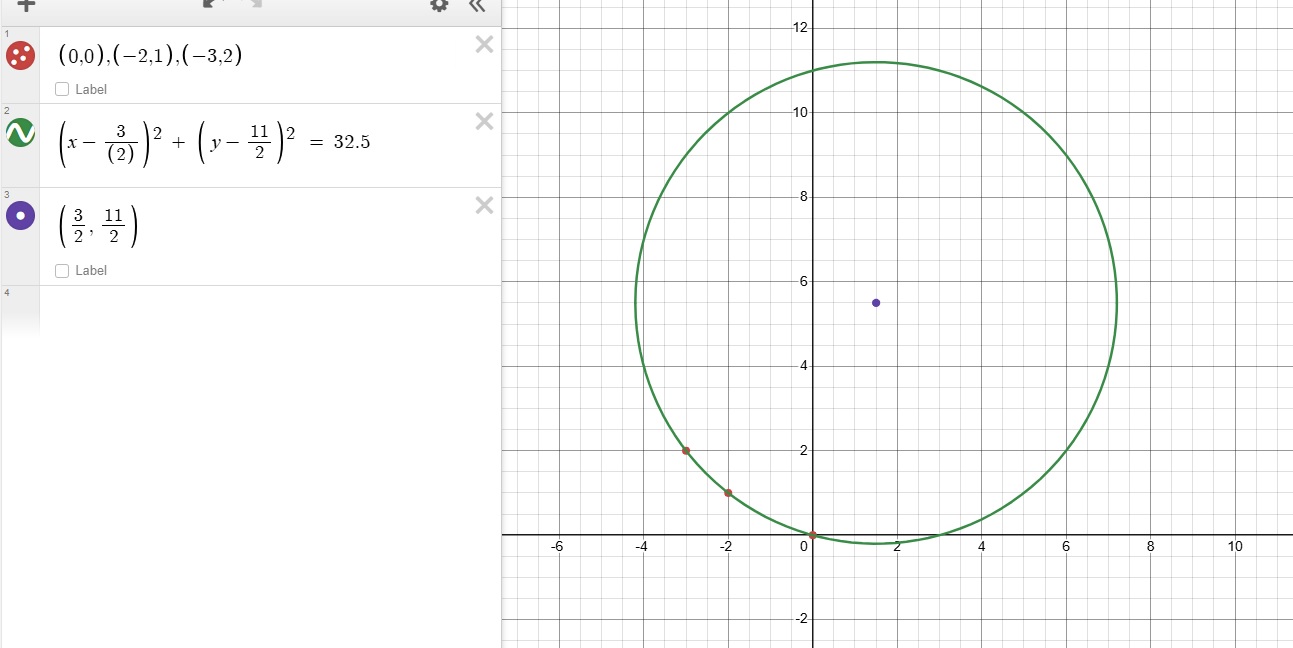Viewport: 1293px width, 648px height.
Task: Enable the Label checkbox for expression 1
Action: [x=62, y=89]
